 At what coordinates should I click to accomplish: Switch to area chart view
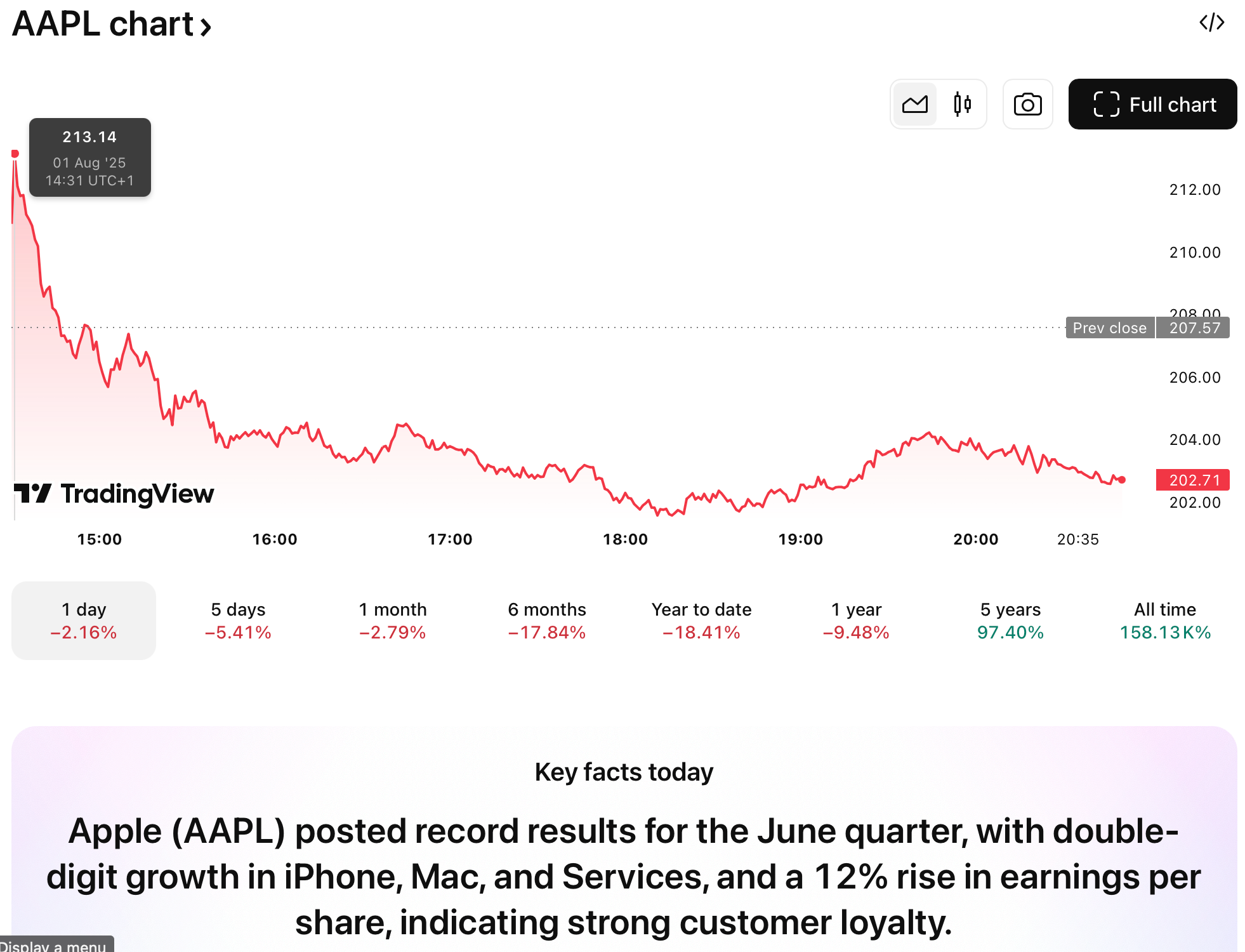coord(914,104)
